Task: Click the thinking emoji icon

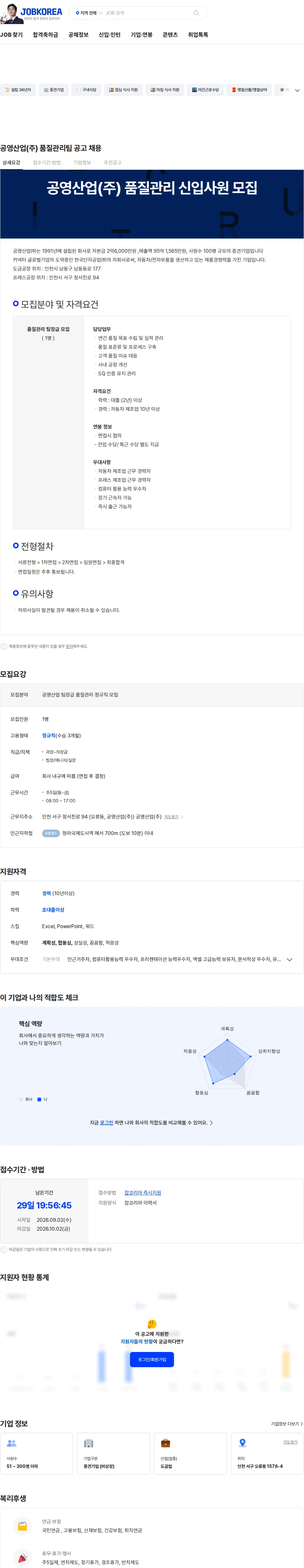Action: [152, 1323]
